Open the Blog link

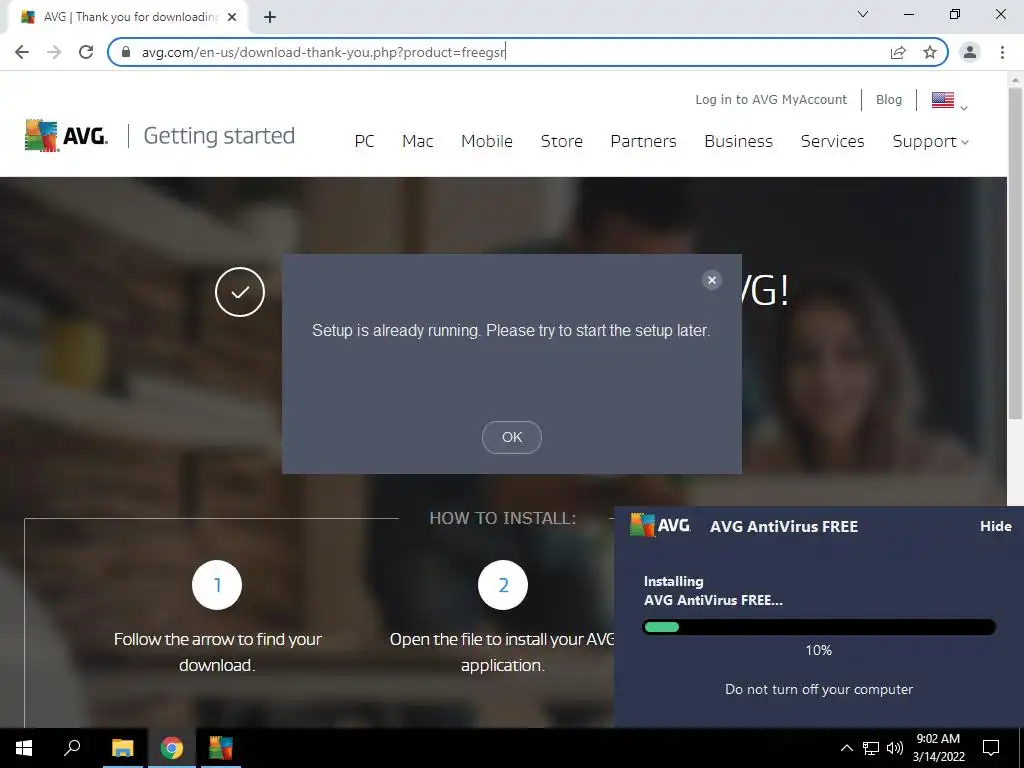[889, 99]
